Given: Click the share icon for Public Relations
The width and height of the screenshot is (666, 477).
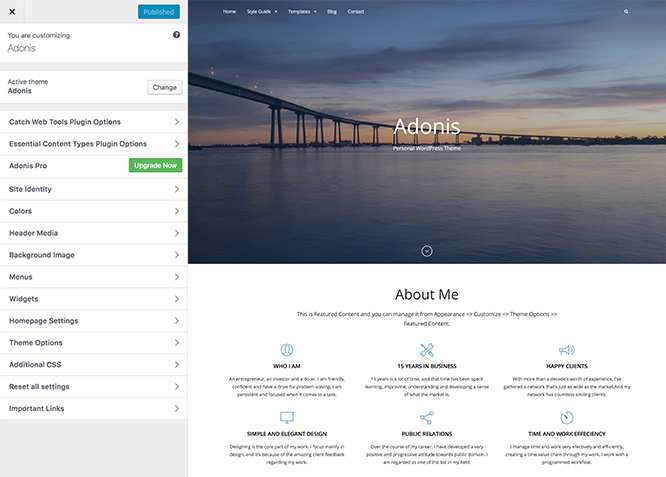Looking at the screenshot, I should pyautogui.click(x=427, y=417).
